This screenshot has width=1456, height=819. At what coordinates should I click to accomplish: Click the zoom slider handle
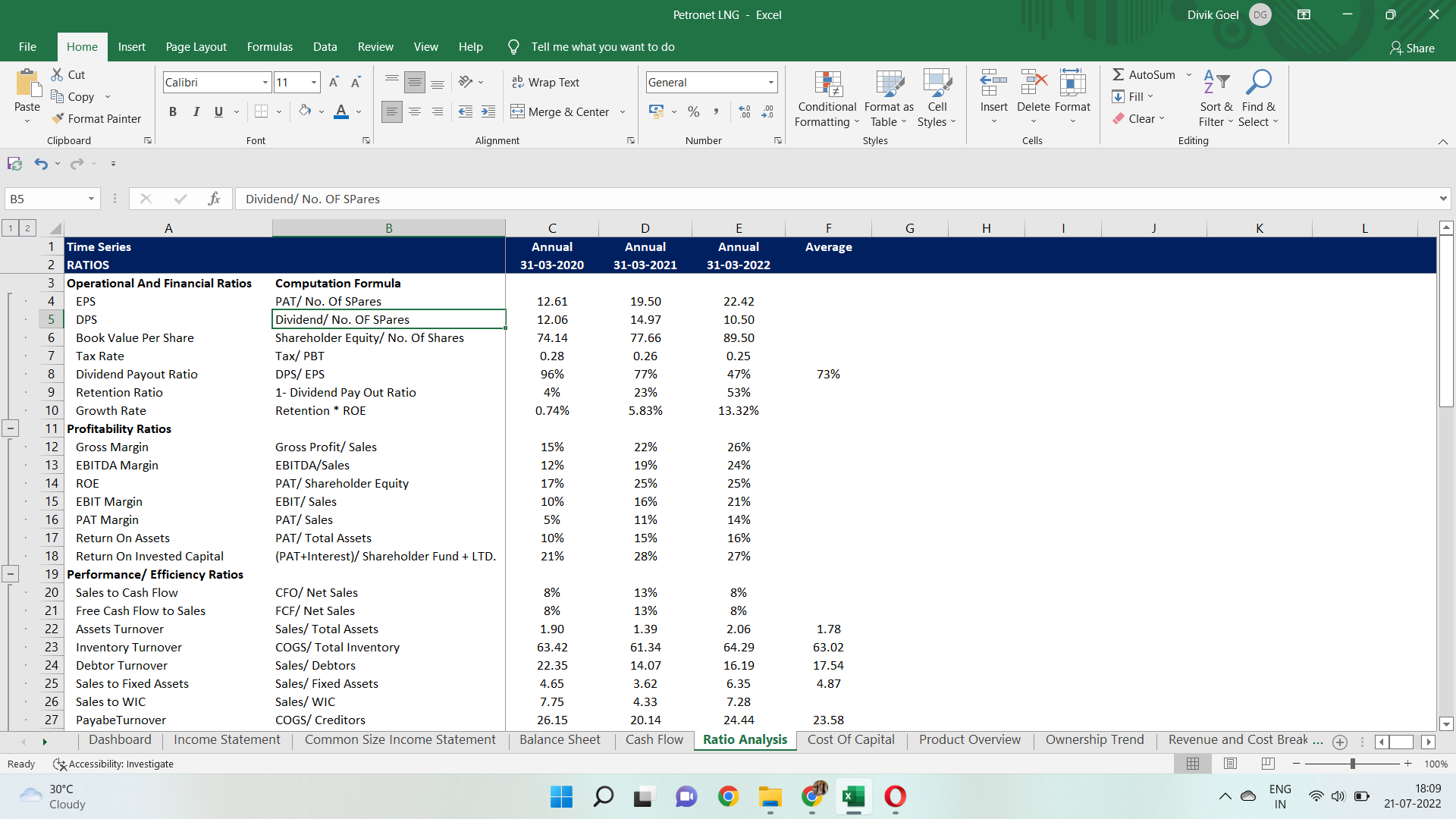point(1352,764)
